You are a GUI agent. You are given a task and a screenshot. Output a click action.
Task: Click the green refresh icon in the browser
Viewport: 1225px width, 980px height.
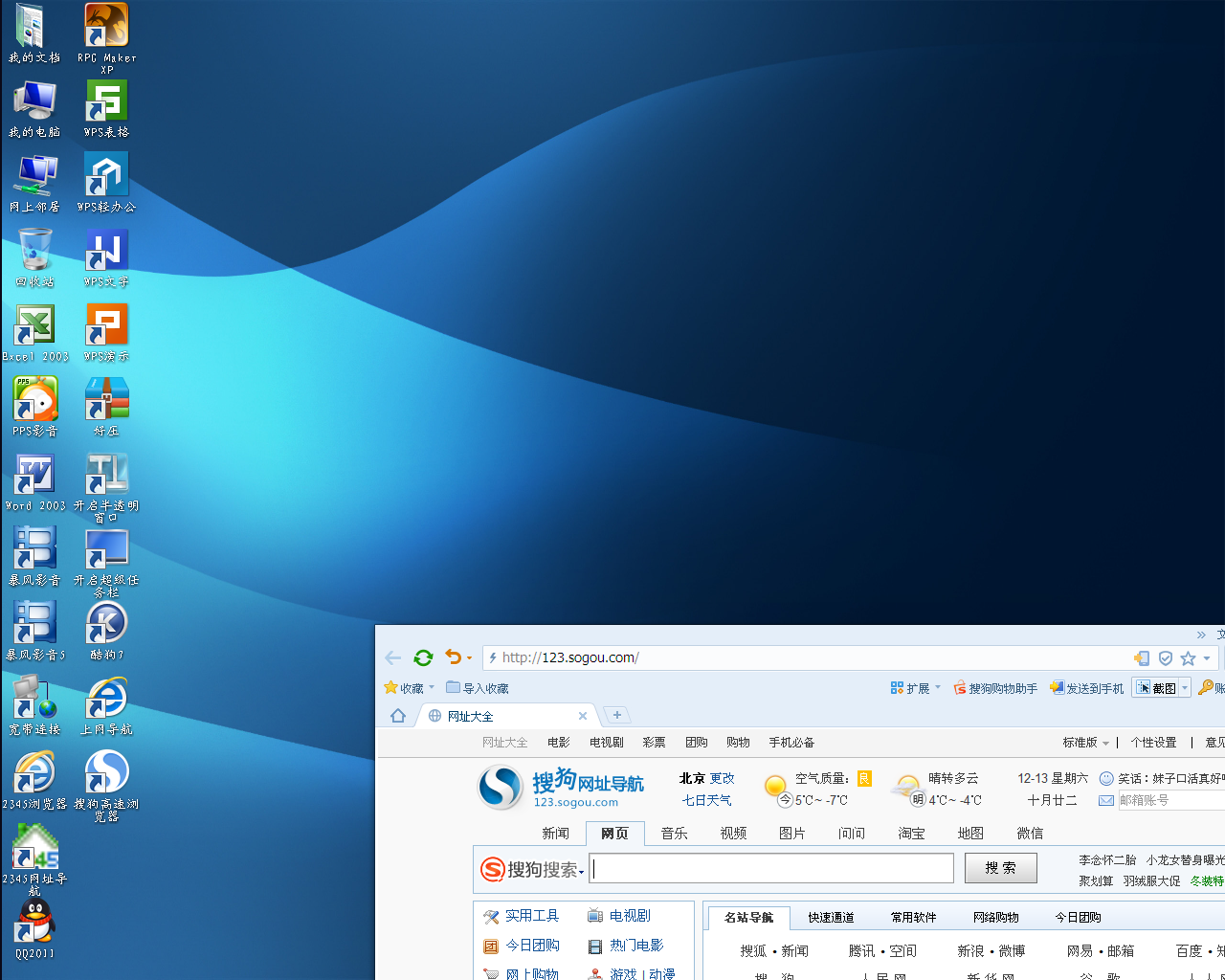click(423, 657)
